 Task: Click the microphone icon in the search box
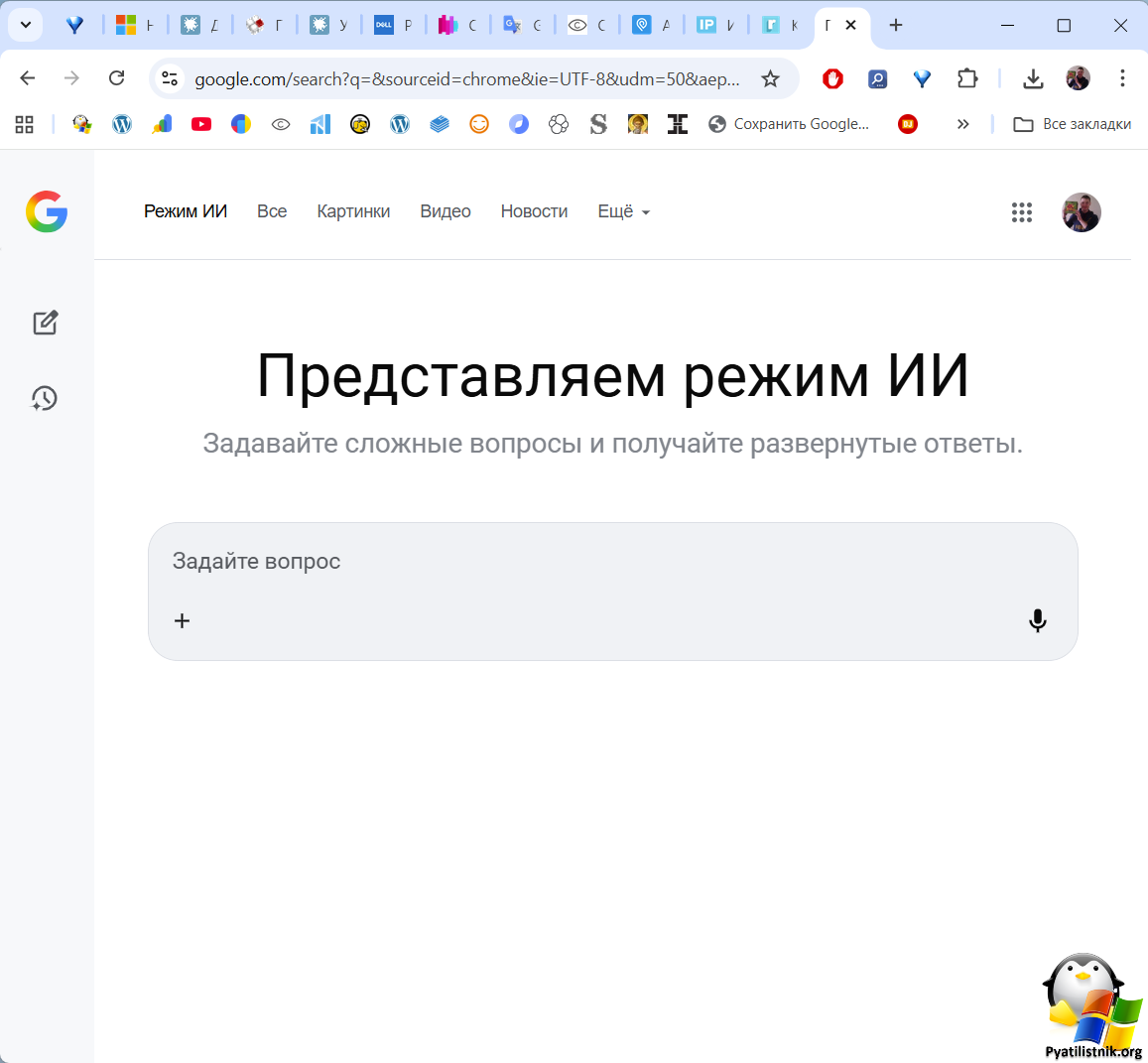pos(1038,620)
